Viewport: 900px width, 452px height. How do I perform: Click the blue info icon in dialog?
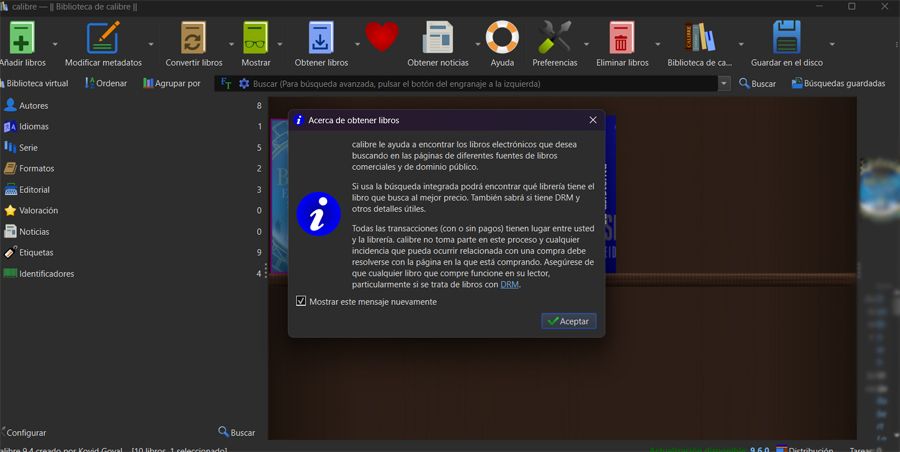319,214
